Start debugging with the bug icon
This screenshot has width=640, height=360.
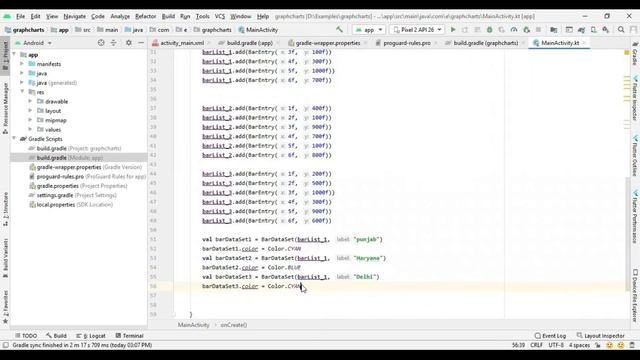[x=489, y=30]
